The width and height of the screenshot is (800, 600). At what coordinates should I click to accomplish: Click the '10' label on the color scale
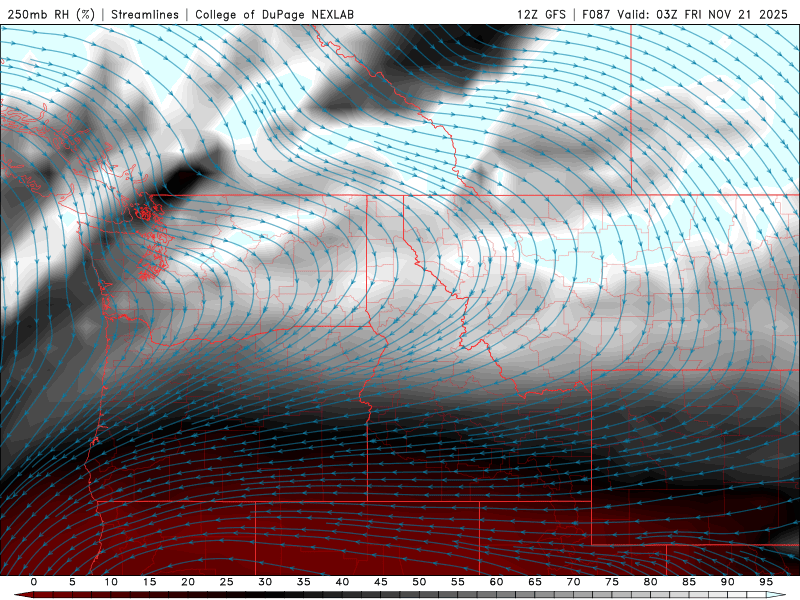click(111, 582)
